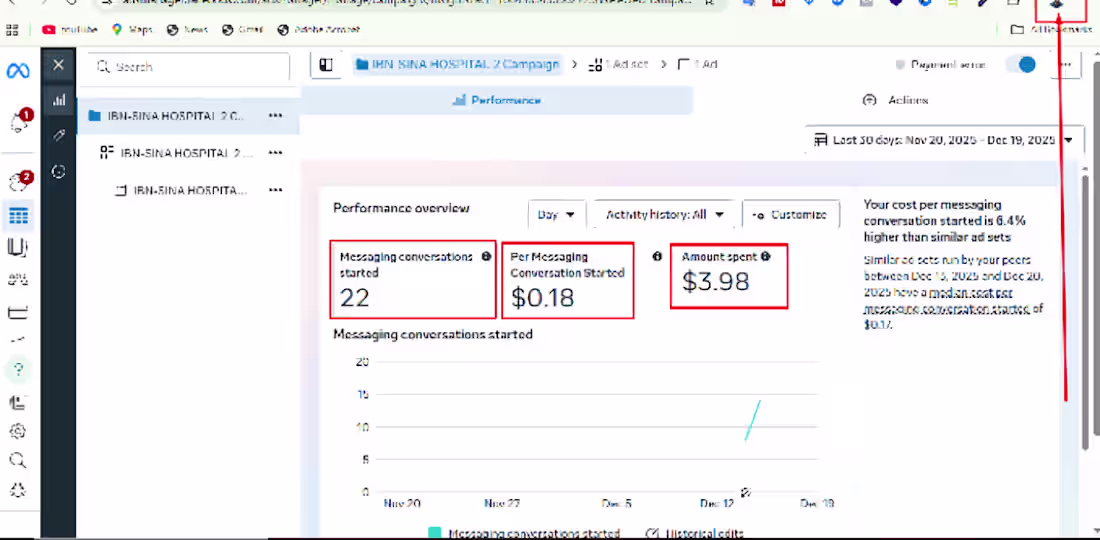Close the side panel with X
The width and height of the screenshot is (1100, 540).
[x=58, y=65]
